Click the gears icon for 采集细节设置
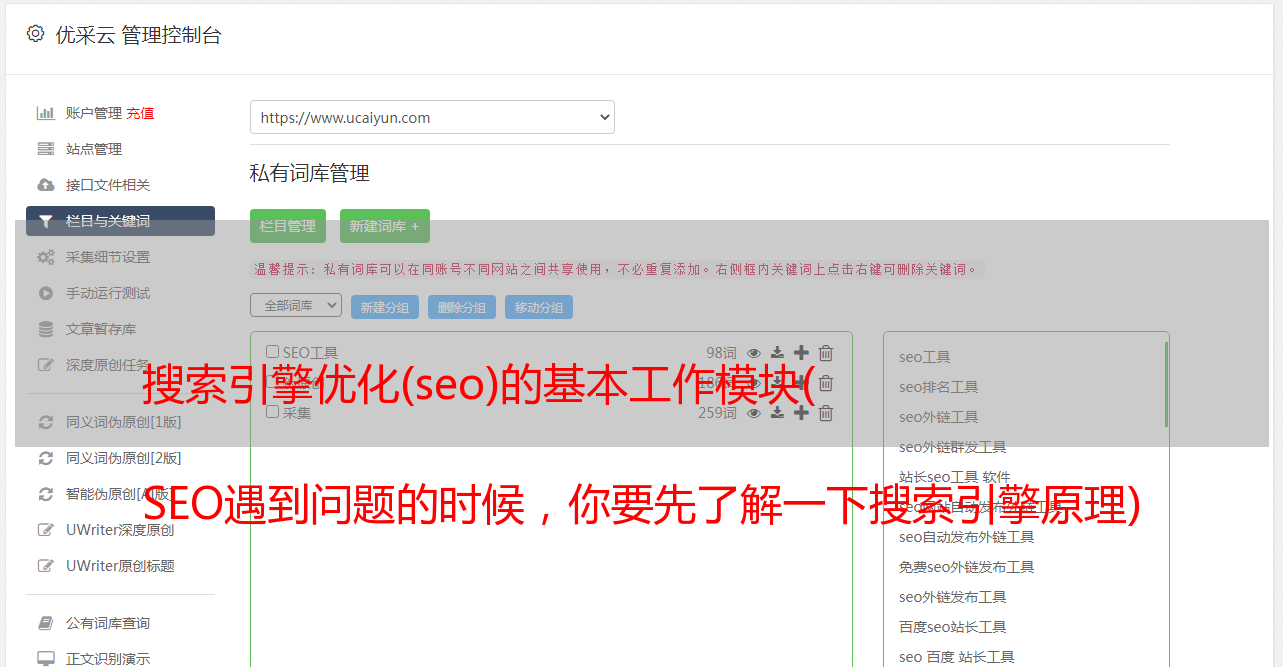Viewport: 1283px width, 667px height. pos(46,257)
